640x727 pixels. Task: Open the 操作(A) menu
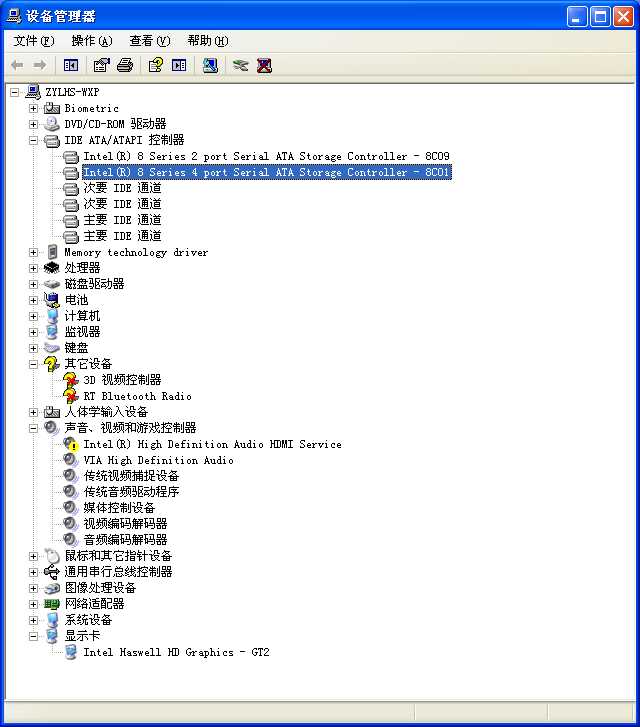coord(92,41)
